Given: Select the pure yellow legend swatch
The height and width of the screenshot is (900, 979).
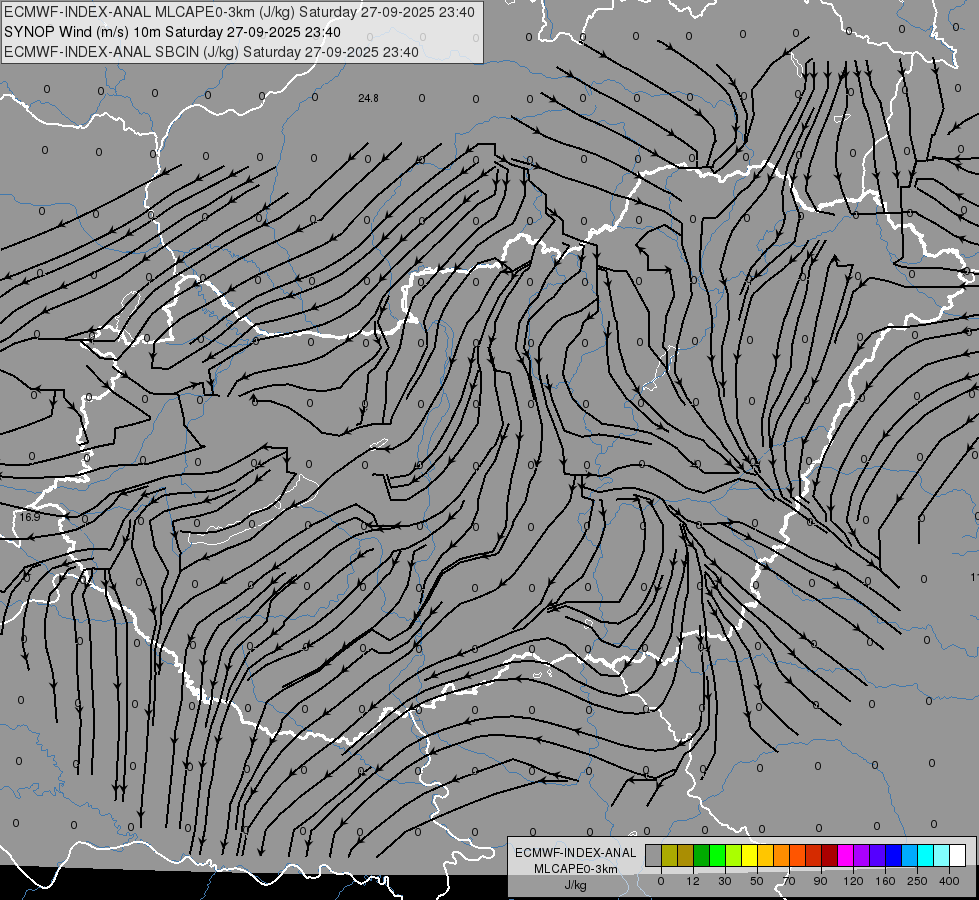Looking at the screenshot, I should point(750,855).
